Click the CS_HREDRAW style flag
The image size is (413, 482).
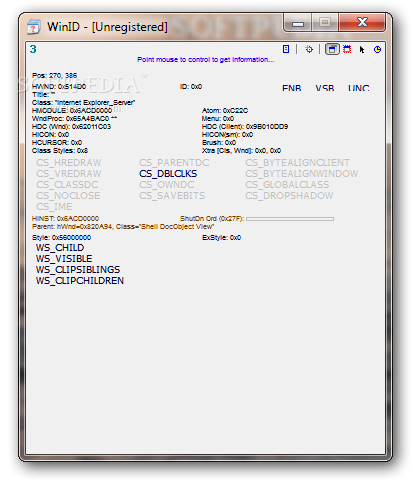[x=69, y=163]
